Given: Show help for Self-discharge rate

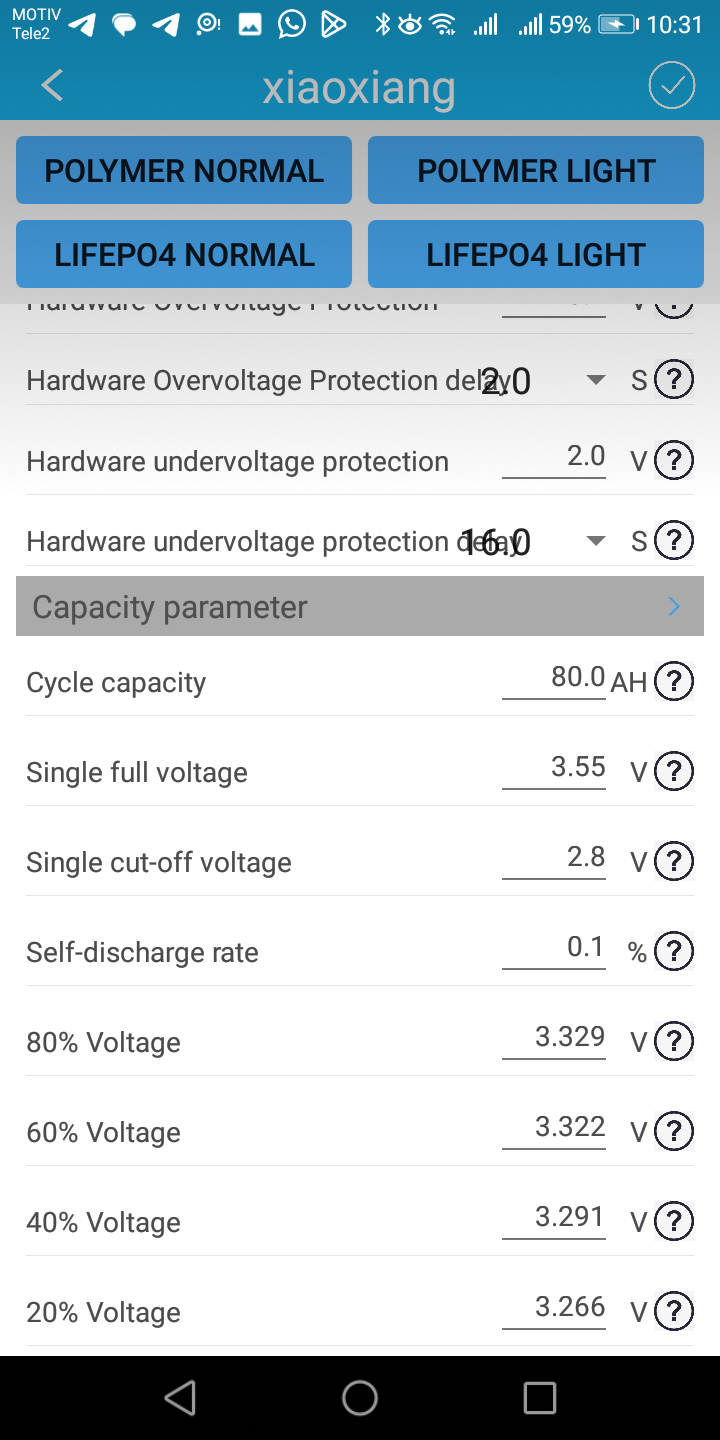Looking at the screenshot, I should (674, 952).
